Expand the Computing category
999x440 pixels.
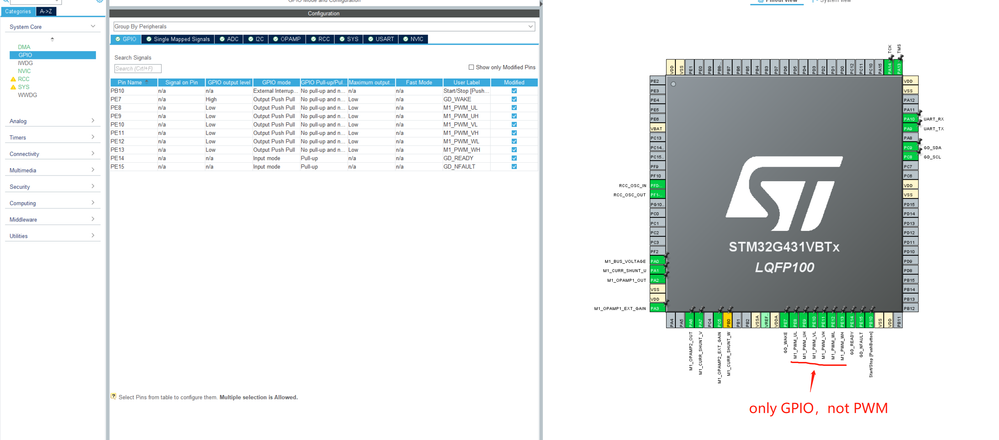(x=93, y=203)
